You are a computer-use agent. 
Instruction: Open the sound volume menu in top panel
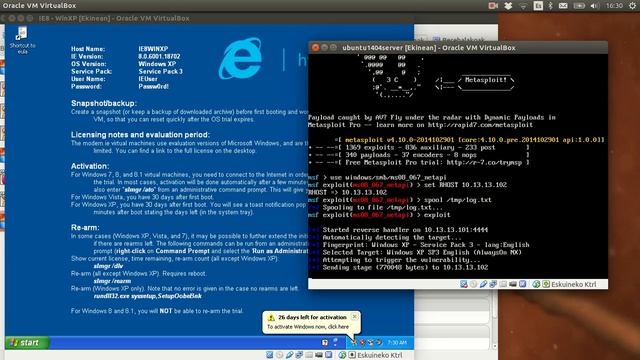point(595,6)
